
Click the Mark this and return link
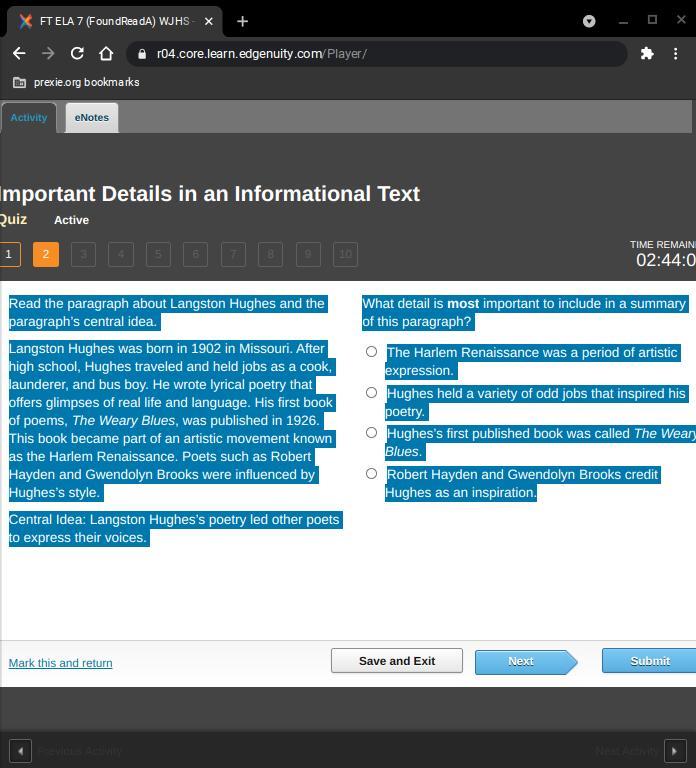click(60, 663)
